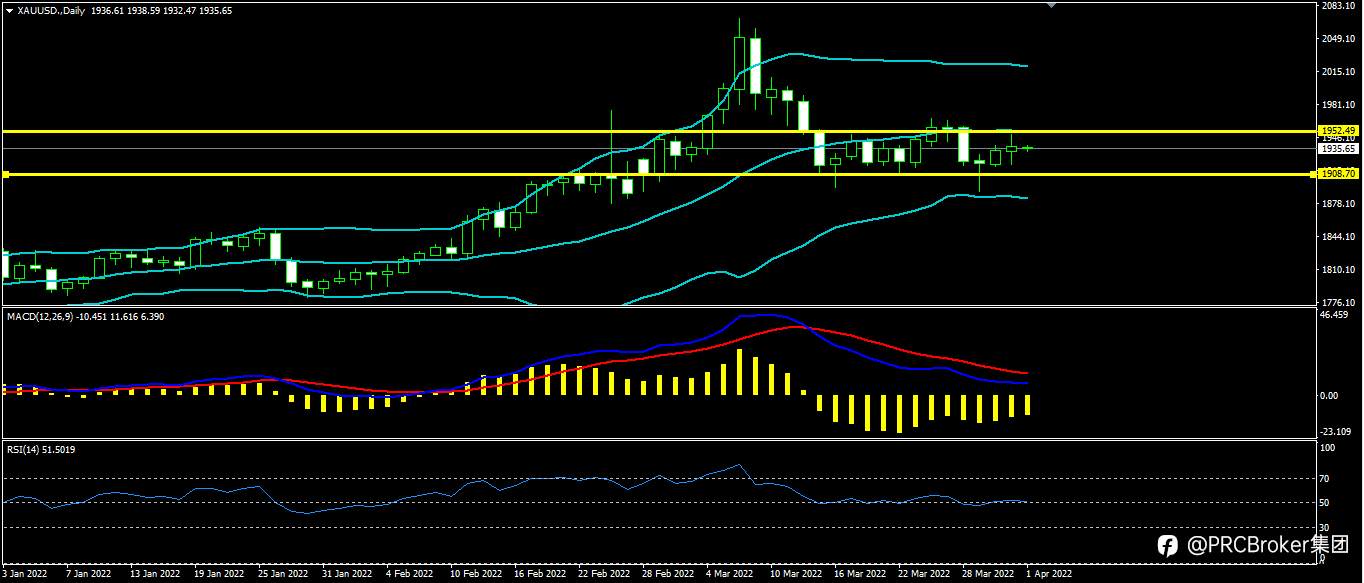Click the 25 Jan 2022 date label
Screen dimensions: 1364x583
tap(282, 575)
